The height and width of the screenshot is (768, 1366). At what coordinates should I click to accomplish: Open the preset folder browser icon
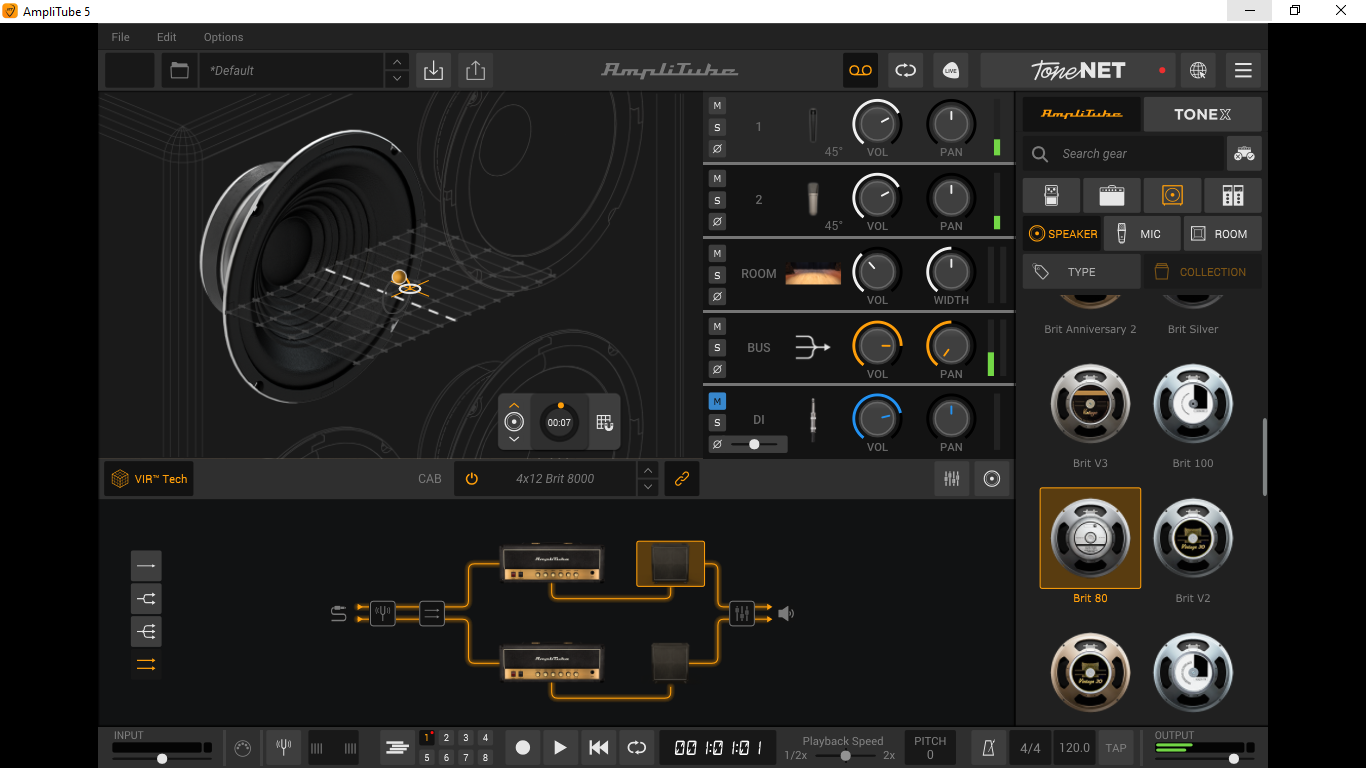click(x=180, y=70)
